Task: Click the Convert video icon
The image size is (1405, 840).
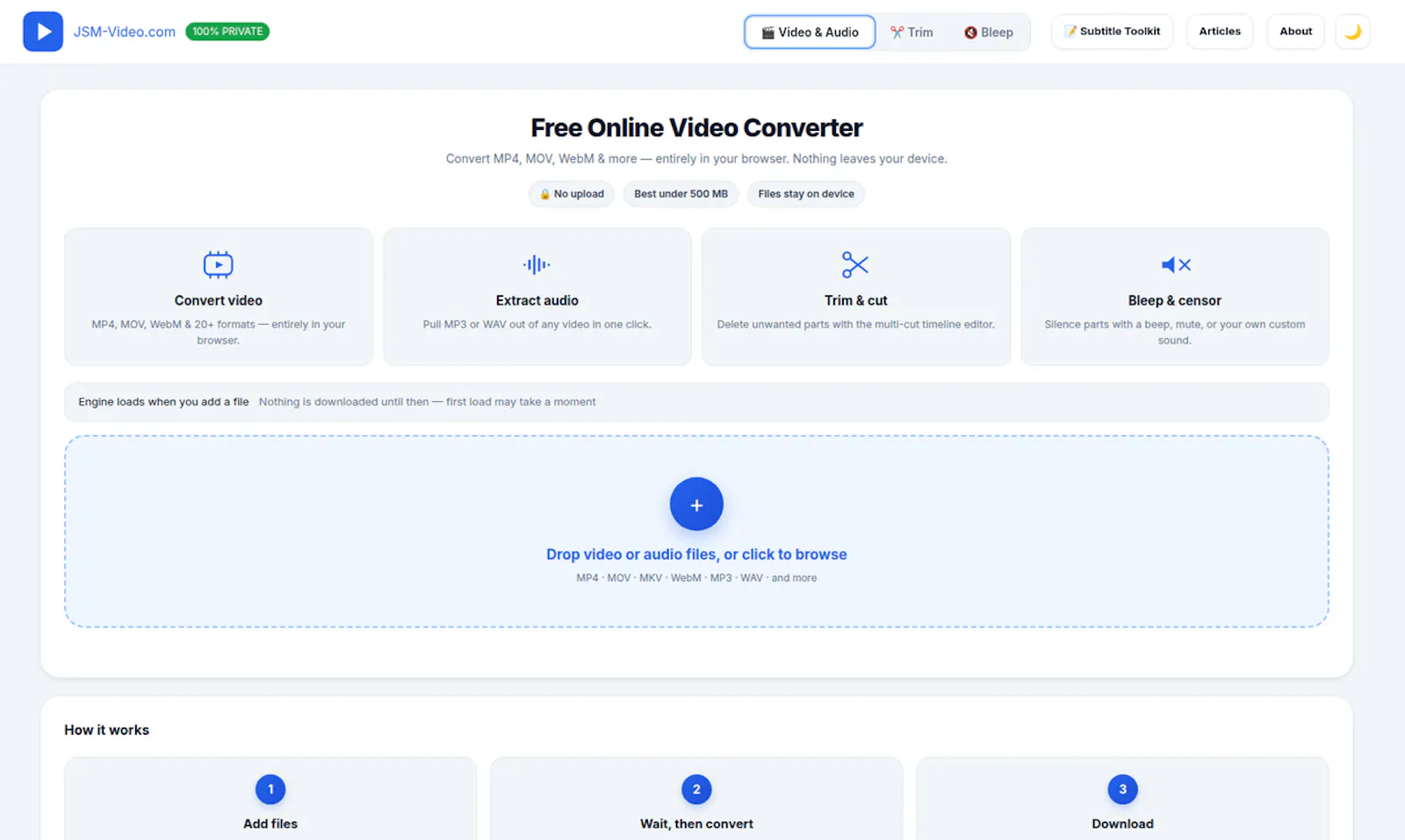Action: [219, 264]
